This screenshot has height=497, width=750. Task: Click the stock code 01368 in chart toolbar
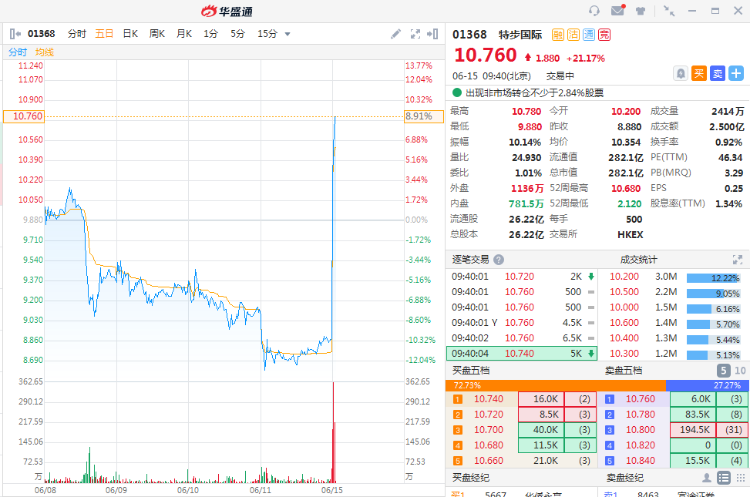coord(41,33)
